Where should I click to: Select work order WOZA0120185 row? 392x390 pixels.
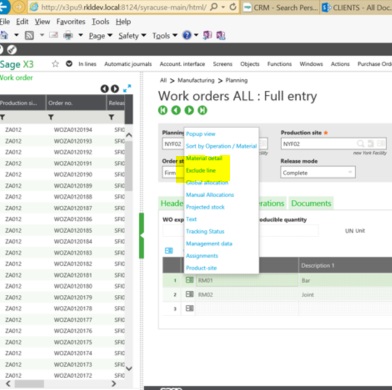[x=62, y=230]
